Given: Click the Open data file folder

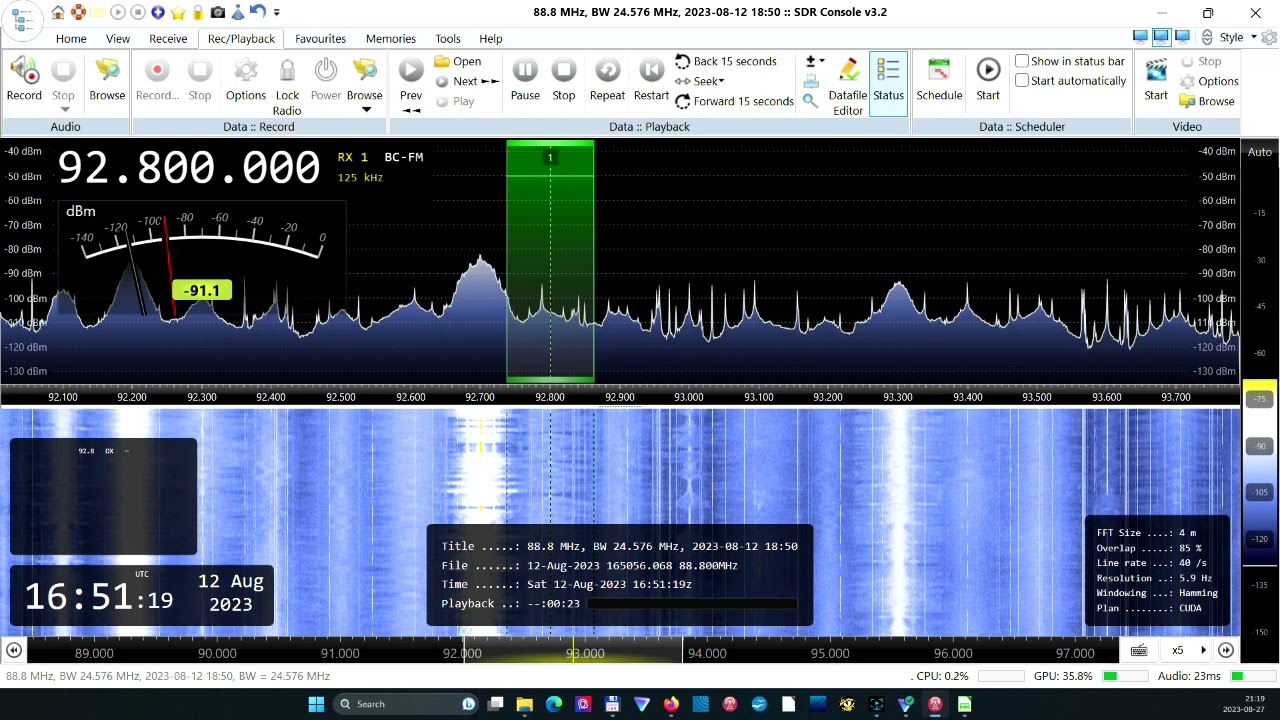Looking at the screenshot, I should (x=458, y=61).
